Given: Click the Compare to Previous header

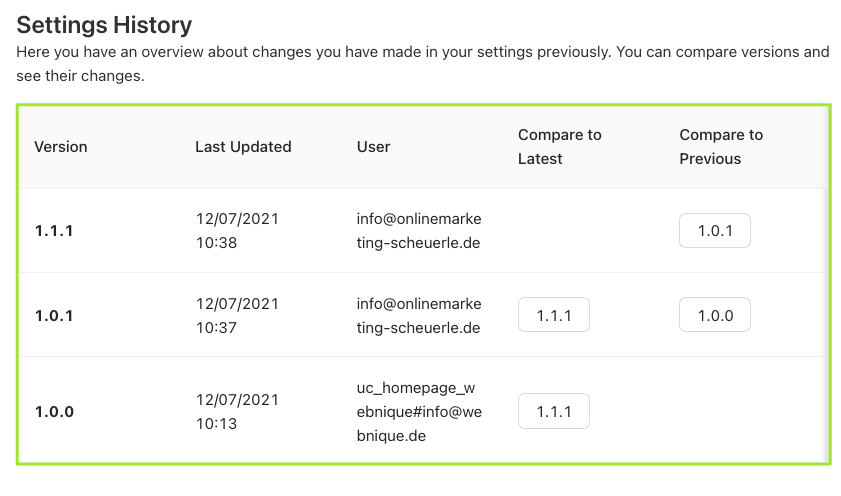Looking at the screenshot, I should click(x=720, y=147).
